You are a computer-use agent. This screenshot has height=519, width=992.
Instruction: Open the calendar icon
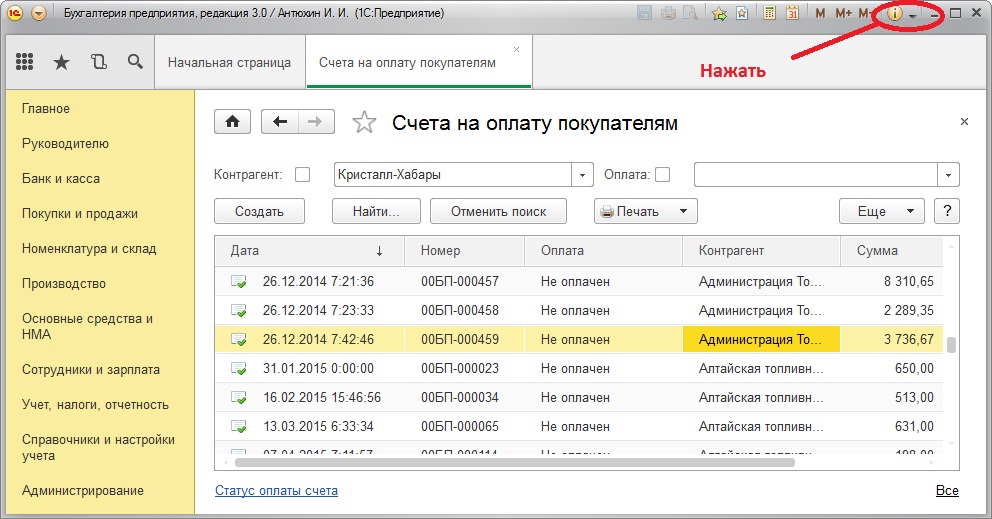pyautogui.click(x=792, y=13)
